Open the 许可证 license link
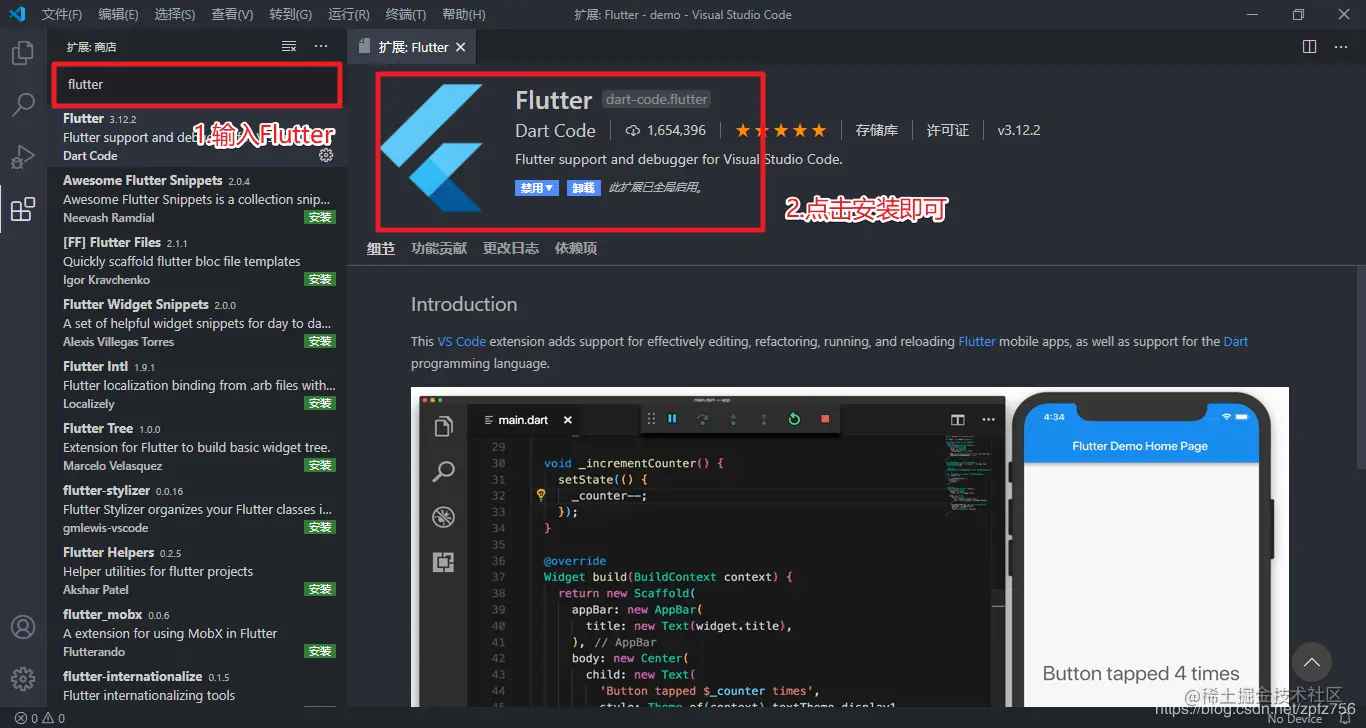Image resolution: width=1366 pixels, height=728 pixels. coord(948,130)
